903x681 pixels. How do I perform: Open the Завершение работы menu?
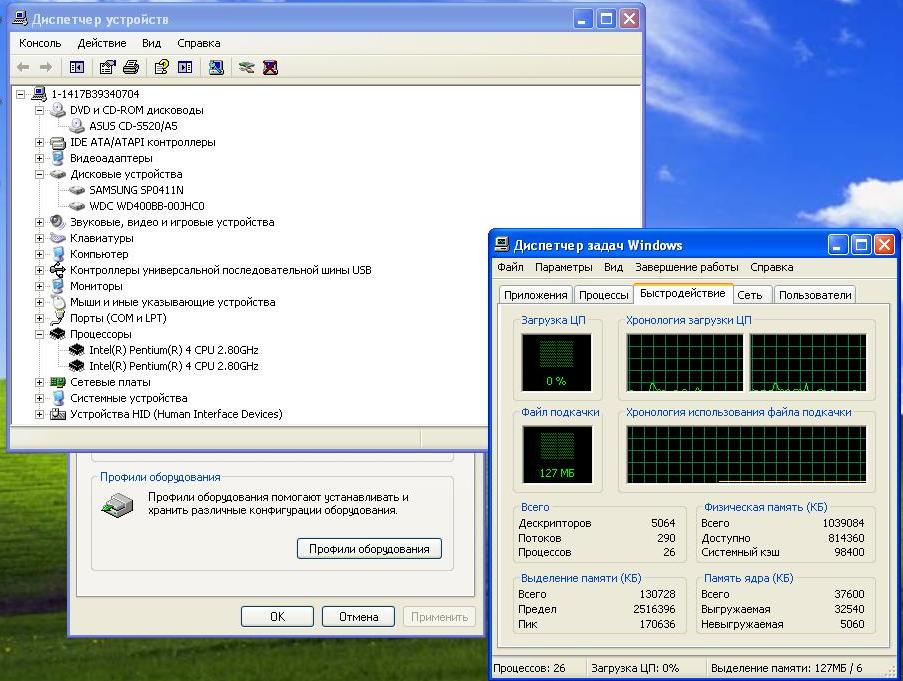[686, 267]
